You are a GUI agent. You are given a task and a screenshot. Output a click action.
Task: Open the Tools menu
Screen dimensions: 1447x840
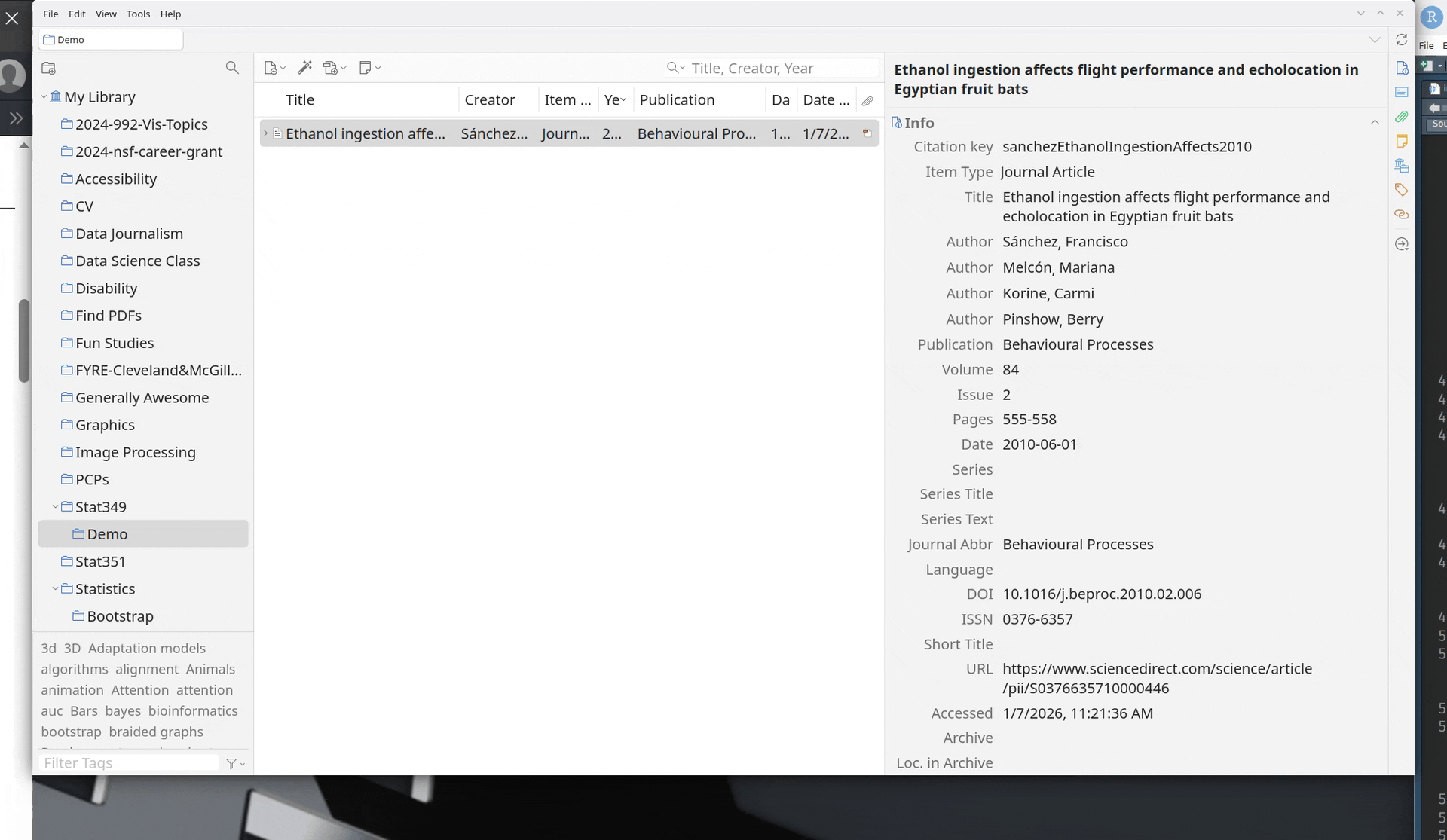click(x=138, y=14)
